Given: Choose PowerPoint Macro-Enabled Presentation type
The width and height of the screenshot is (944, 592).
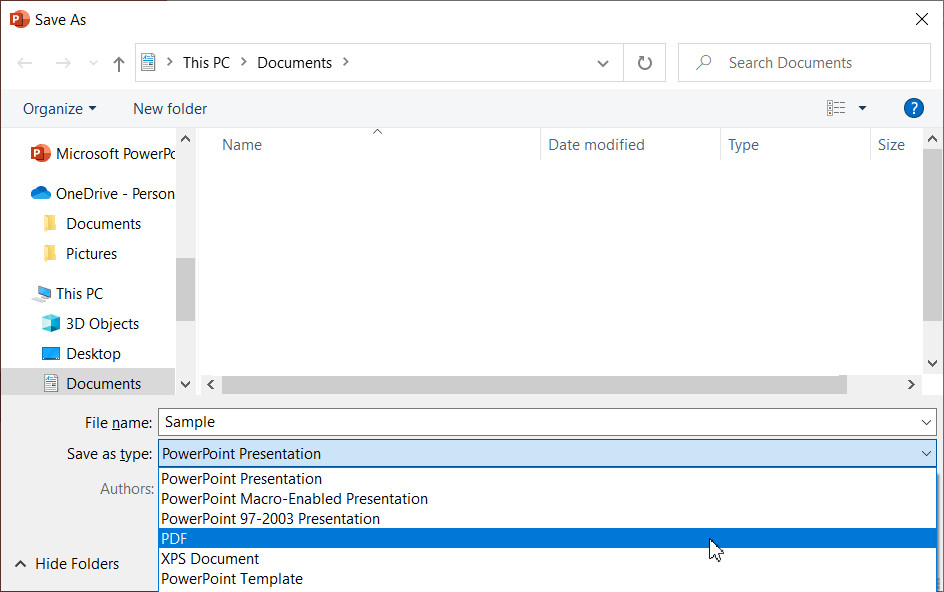Looking at the screenshot, I should tap(547, 499).
